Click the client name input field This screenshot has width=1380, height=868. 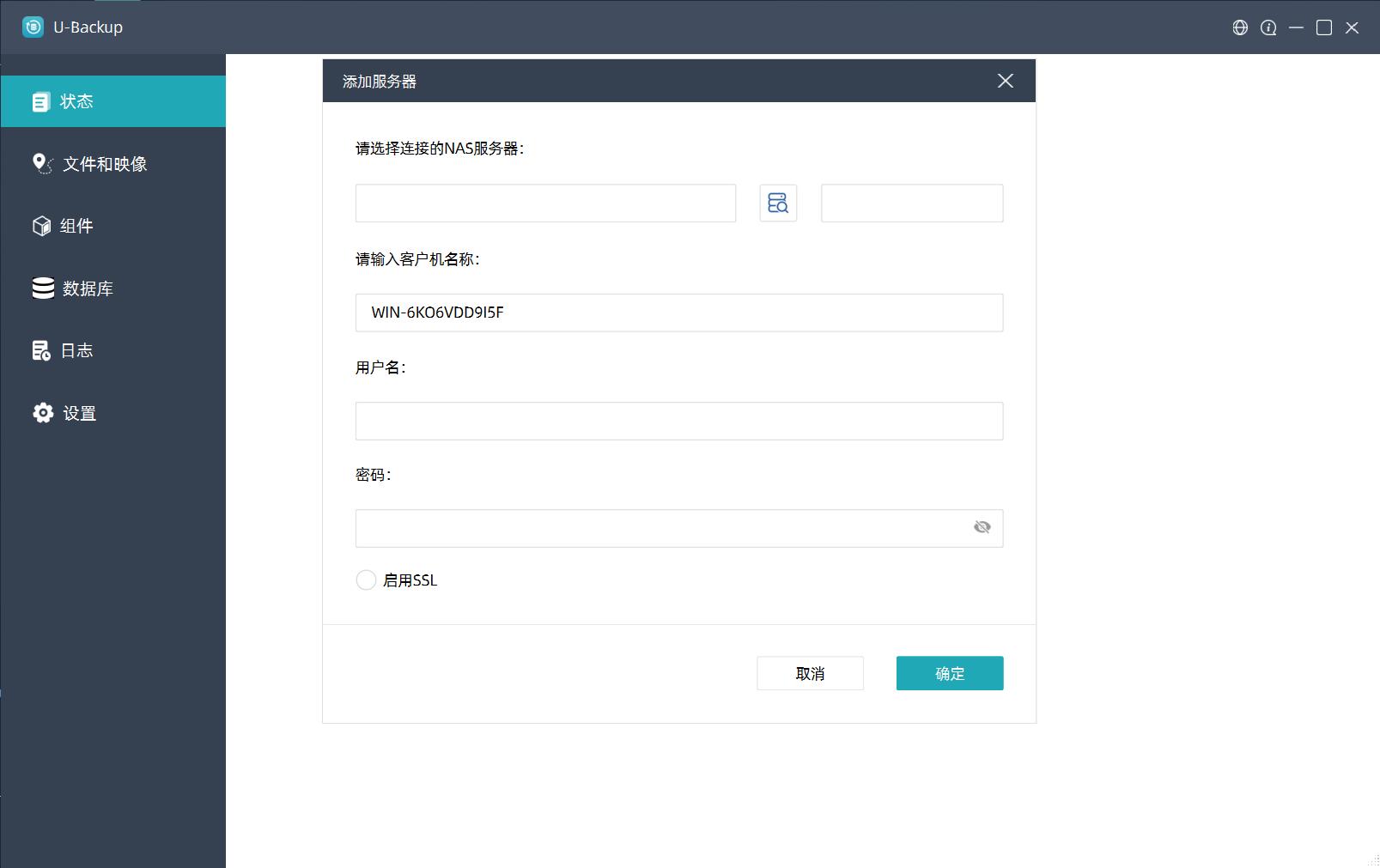[678, 313]
